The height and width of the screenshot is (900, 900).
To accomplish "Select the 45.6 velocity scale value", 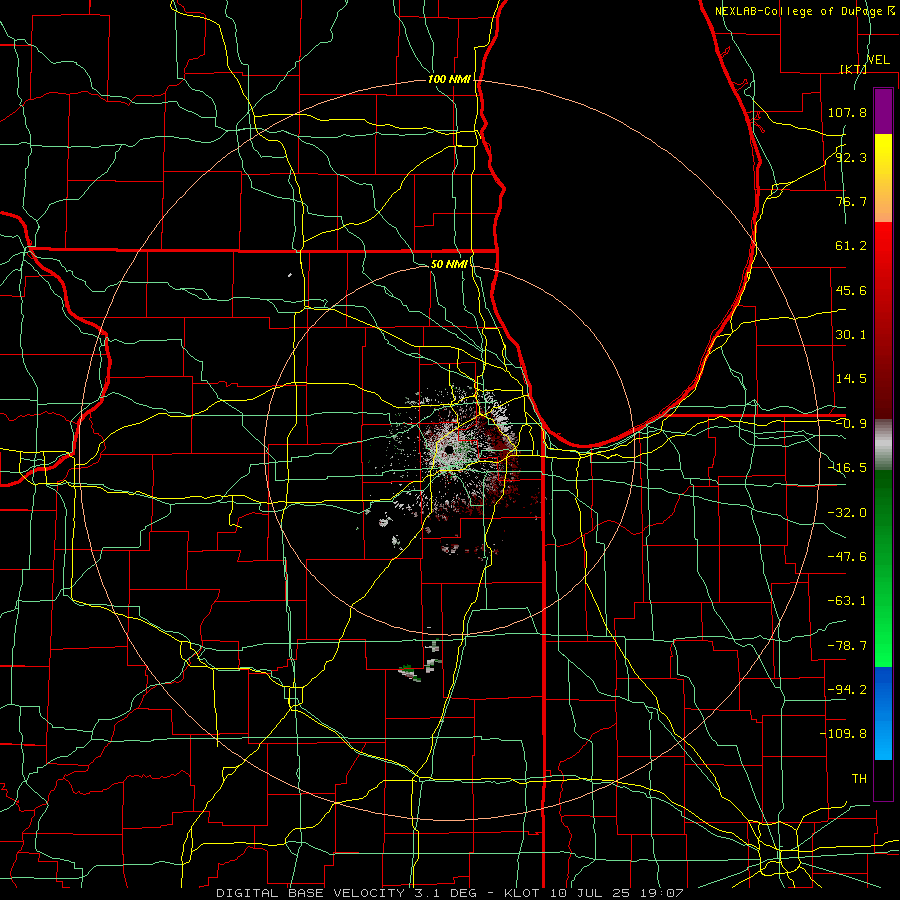I will click(851, 290).
